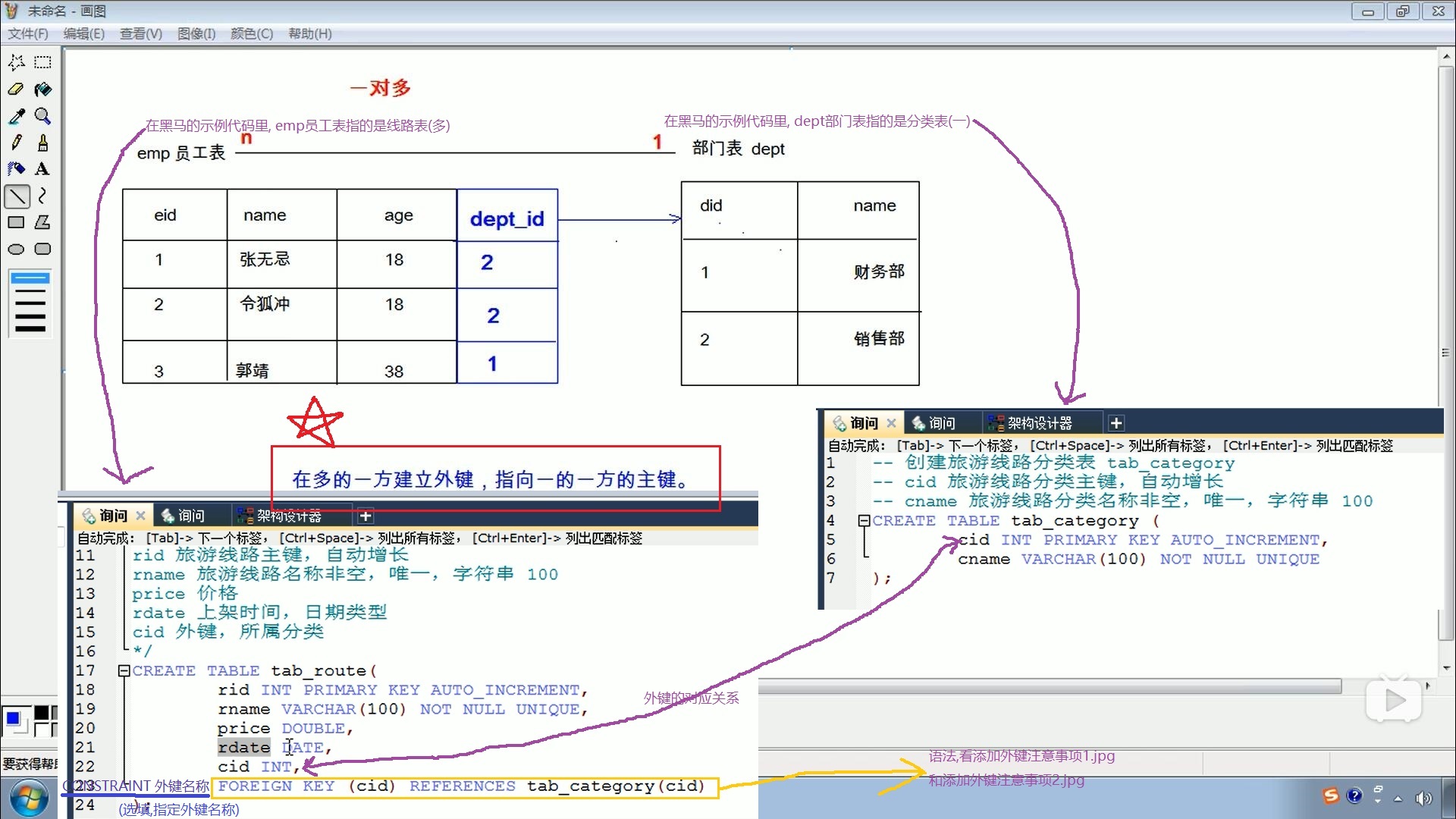The image size is (1456, 819).
Task: Select the Ellipse tool
Action: [17, 249]
